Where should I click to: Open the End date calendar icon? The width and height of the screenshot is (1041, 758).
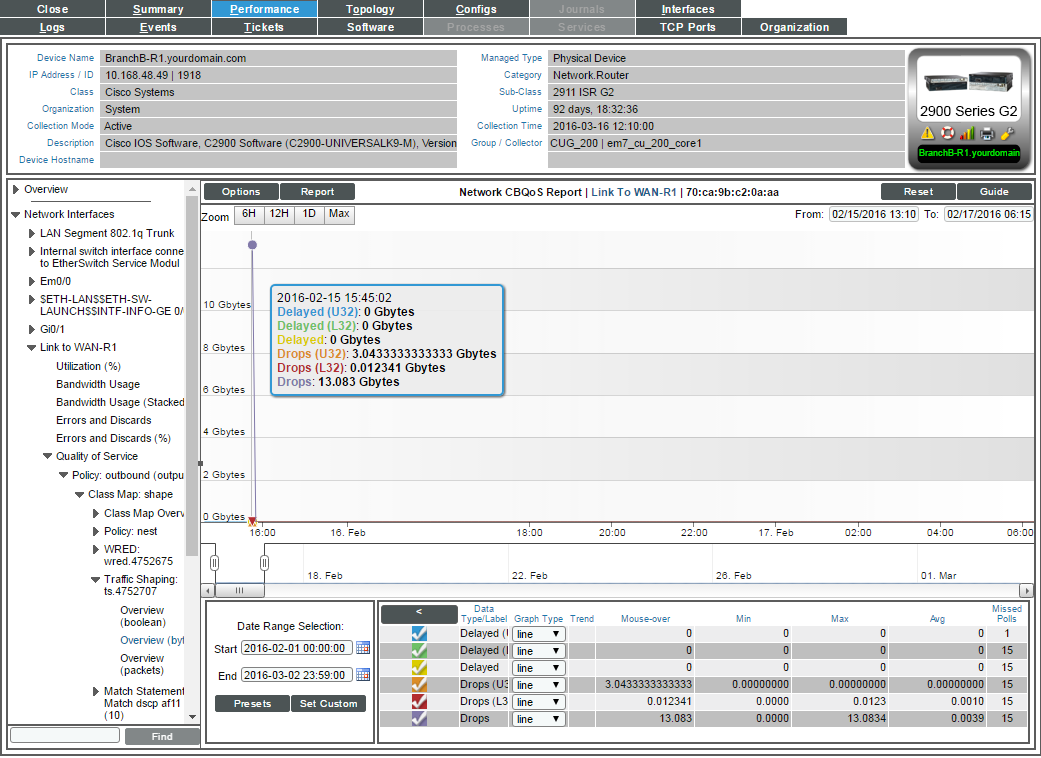coord(362,675)
